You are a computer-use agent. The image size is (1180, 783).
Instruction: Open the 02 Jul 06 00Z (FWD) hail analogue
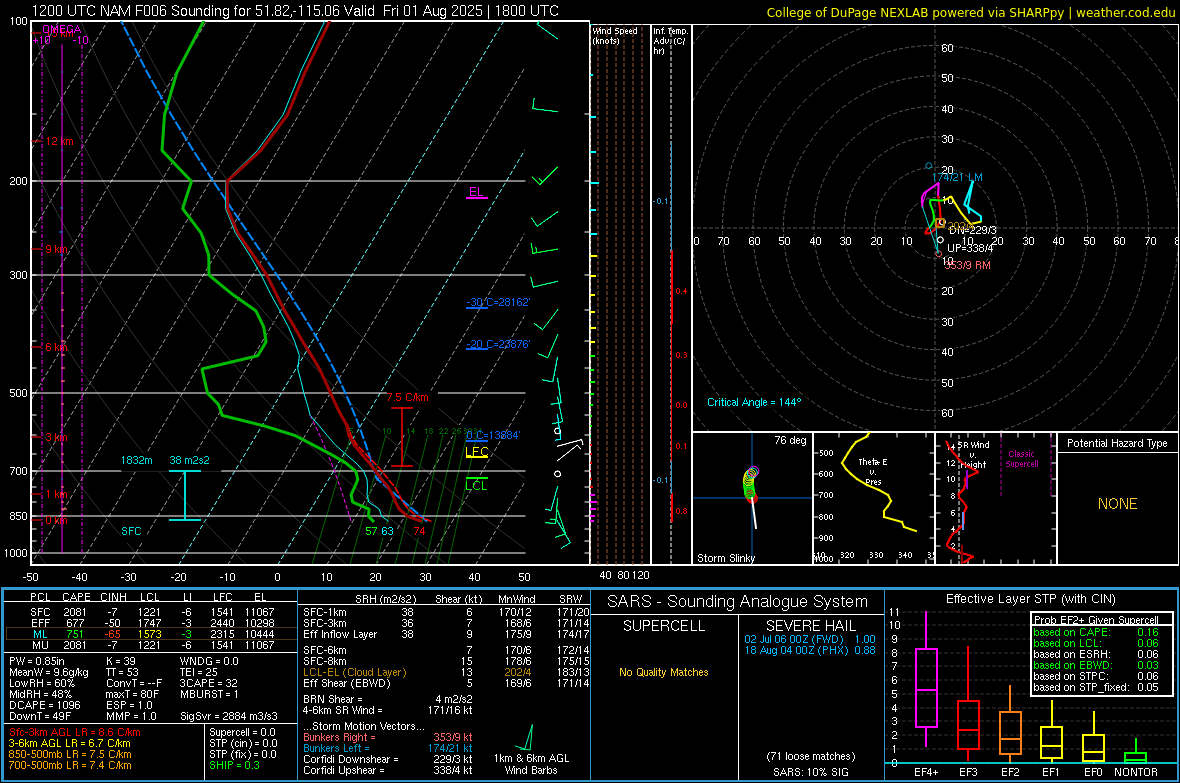810,639
